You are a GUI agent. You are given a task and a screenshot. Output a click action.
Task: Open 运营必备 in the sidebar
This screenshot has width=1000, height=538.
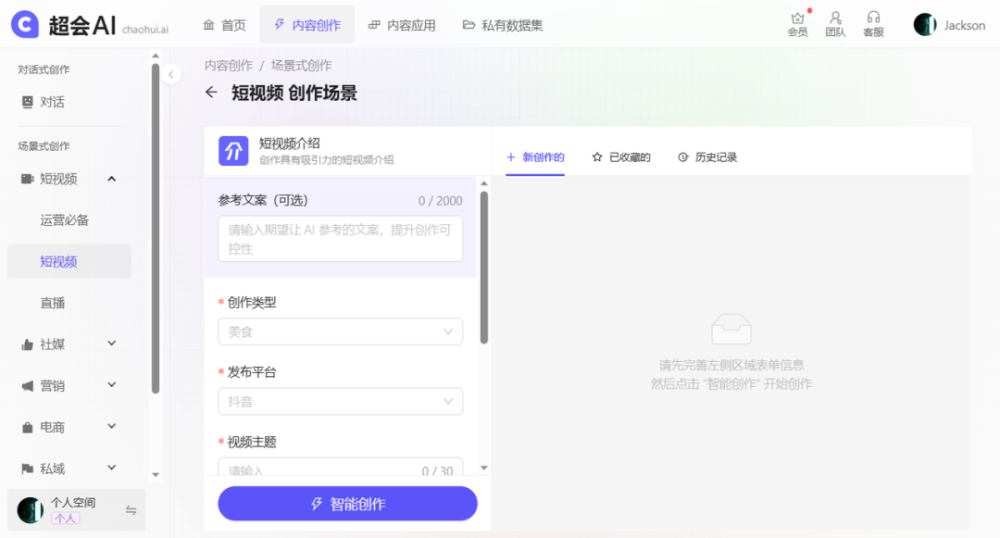click(64, 220)
